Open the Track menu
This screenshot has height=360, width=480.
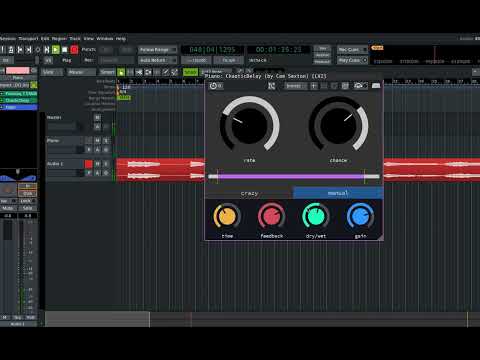pos(75,39)
